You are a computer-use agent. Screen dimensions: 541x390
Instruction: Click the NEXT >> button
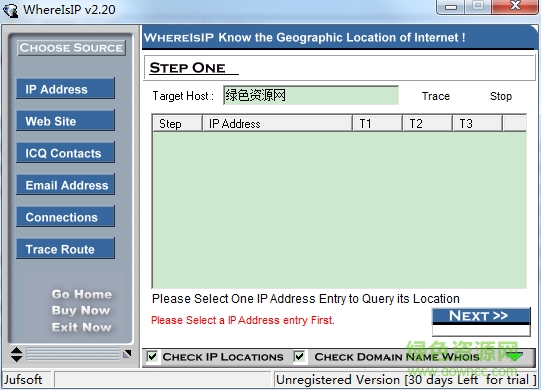481,321
